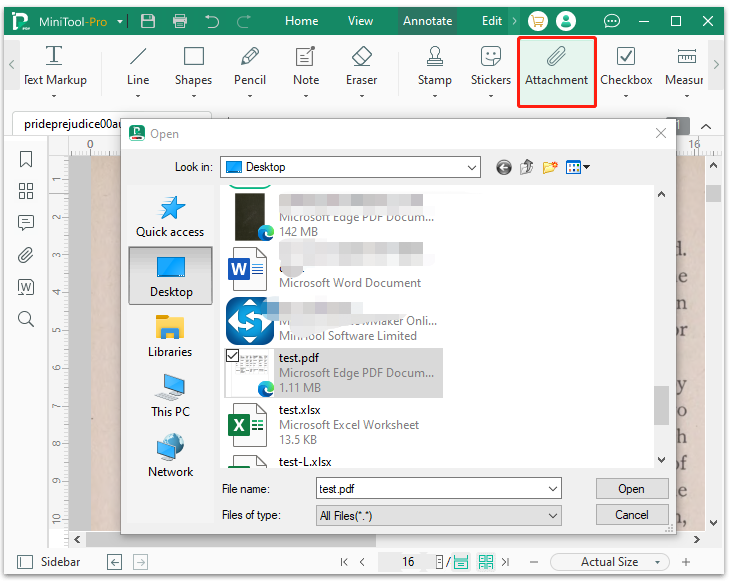731x582 pixels.
Task: Click the file list vertical scrollbar thumb
Action: coord(661,405)
